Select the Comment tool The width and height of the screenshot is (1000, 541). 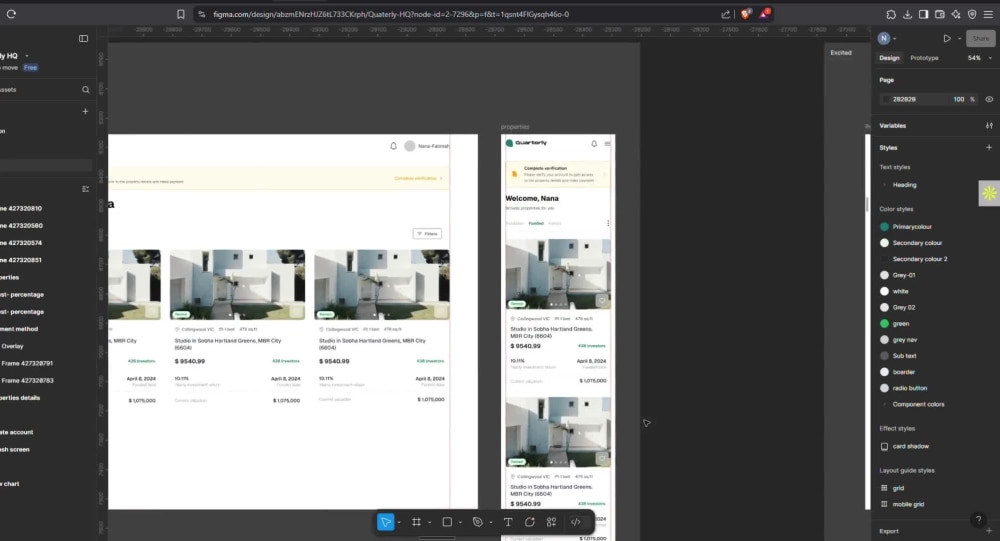[529, 522]
